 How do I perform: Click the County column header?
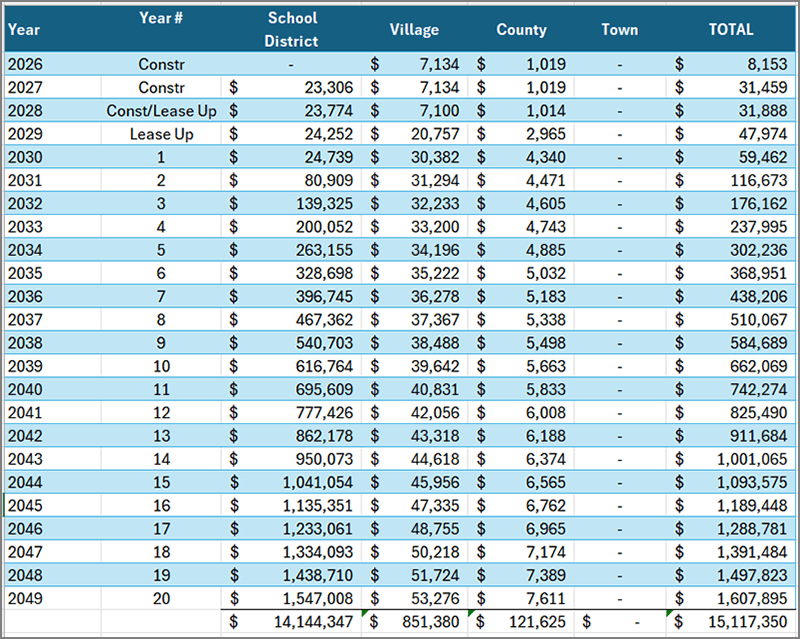click(521, 30)
